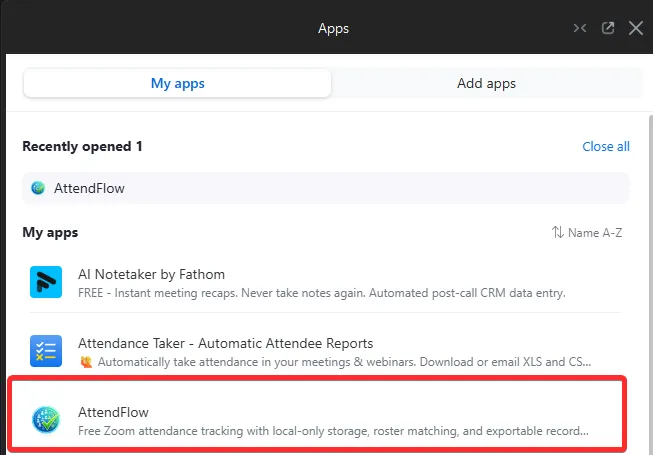Click the AttendFlow description about Zoom attendance tracking
Screen dimensions: 653x455
pos(333,431)
